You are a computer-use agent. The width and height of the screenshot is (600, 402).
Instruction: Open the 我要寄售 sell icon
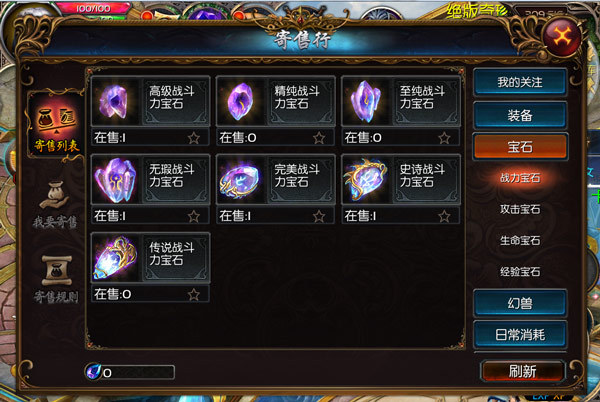coord(55,195)
